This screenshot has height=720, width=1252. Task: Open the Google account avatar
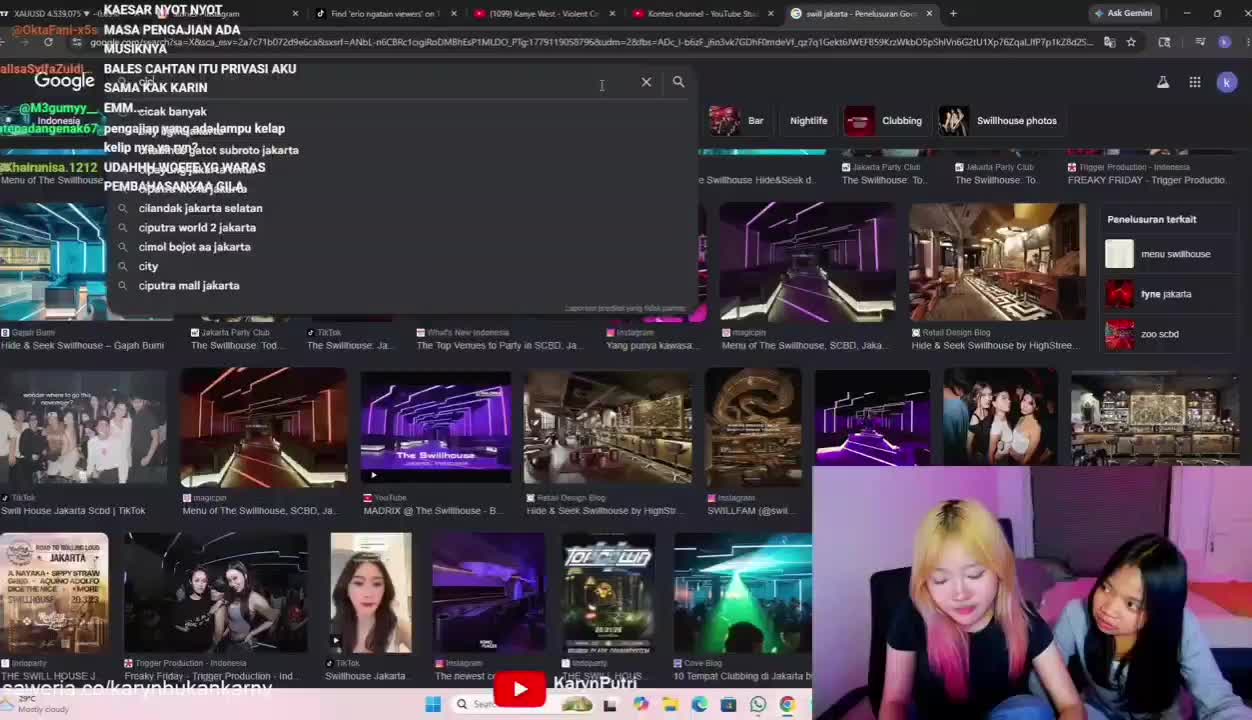(1227, 82)
